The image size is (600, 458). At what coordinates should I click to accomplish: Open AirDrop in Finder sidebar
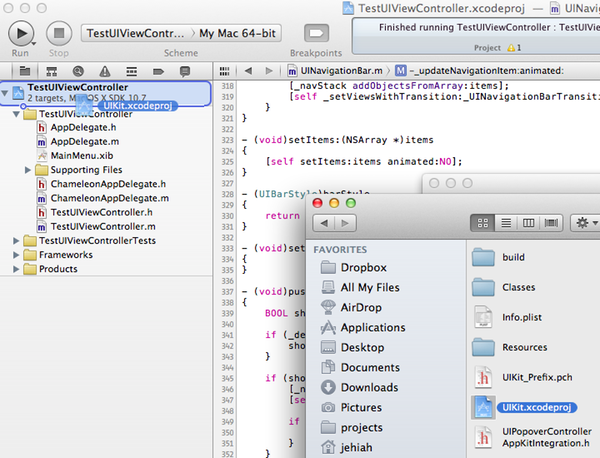click(351, 307)
